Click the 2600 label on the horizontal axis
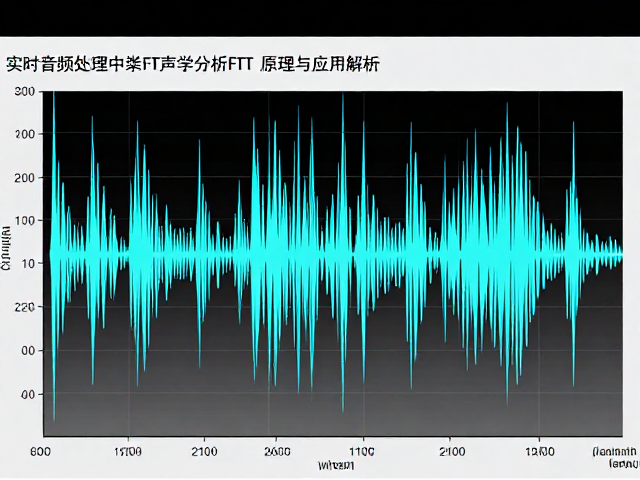Image resolution: width=640 pixels, height=480 pixels. click(277, 452)
